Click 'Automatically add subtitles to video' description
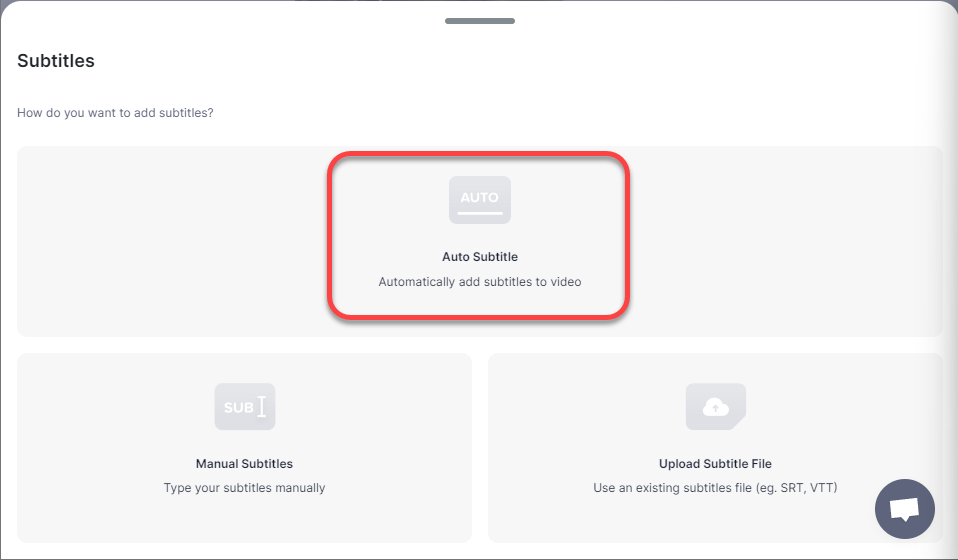This screenshot has width=958, height=560. 480,282
